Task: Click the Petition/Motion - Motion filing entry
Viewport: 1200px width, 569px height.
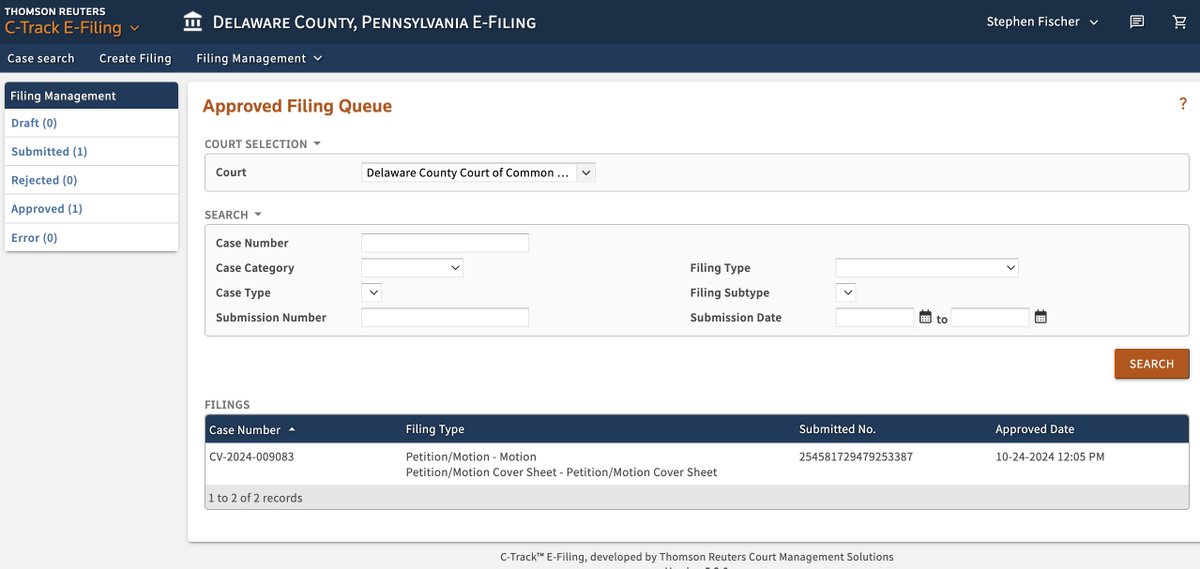Action: coord(471,457)
